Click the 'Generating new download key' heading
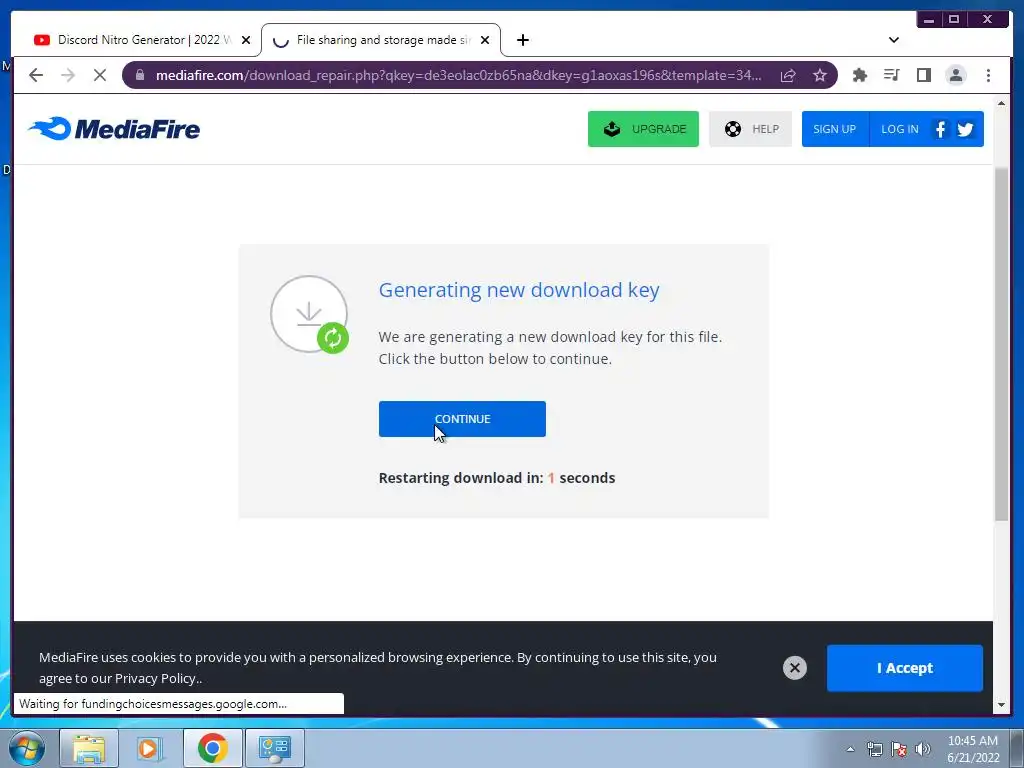Screen dimensions: 1024x768 [x=519, y=289]
